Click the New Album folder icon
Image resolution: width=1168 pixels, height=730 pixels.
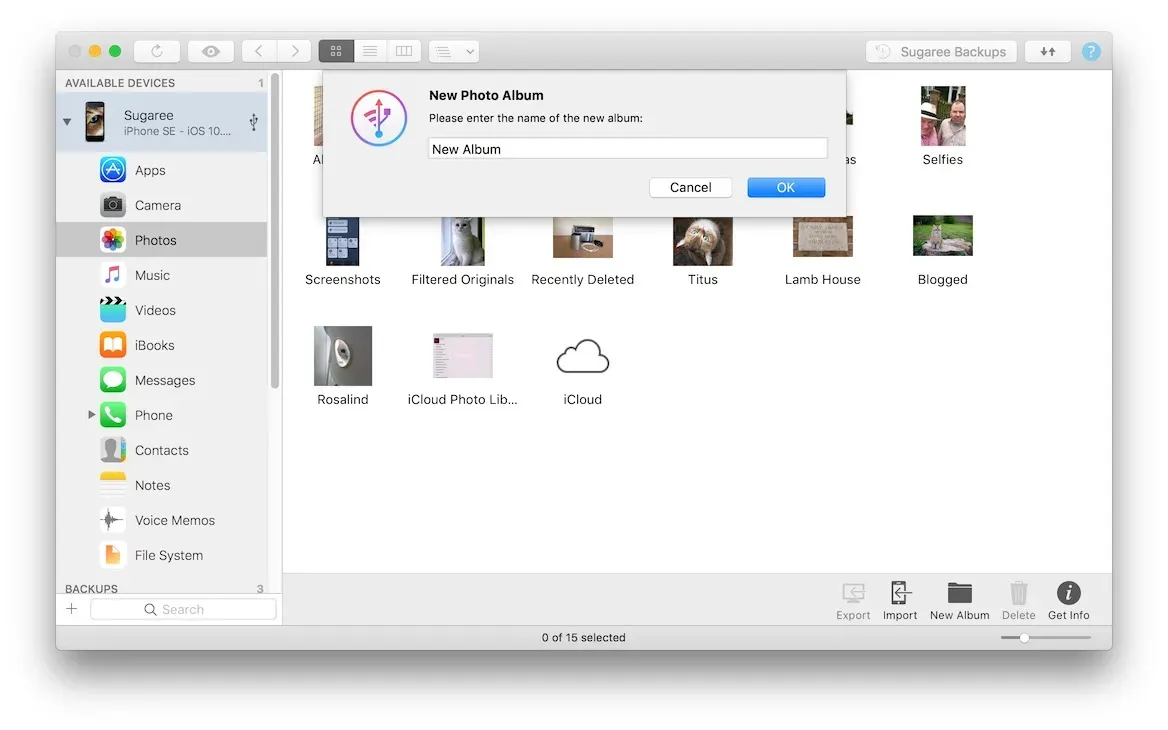tap(959, 594)
